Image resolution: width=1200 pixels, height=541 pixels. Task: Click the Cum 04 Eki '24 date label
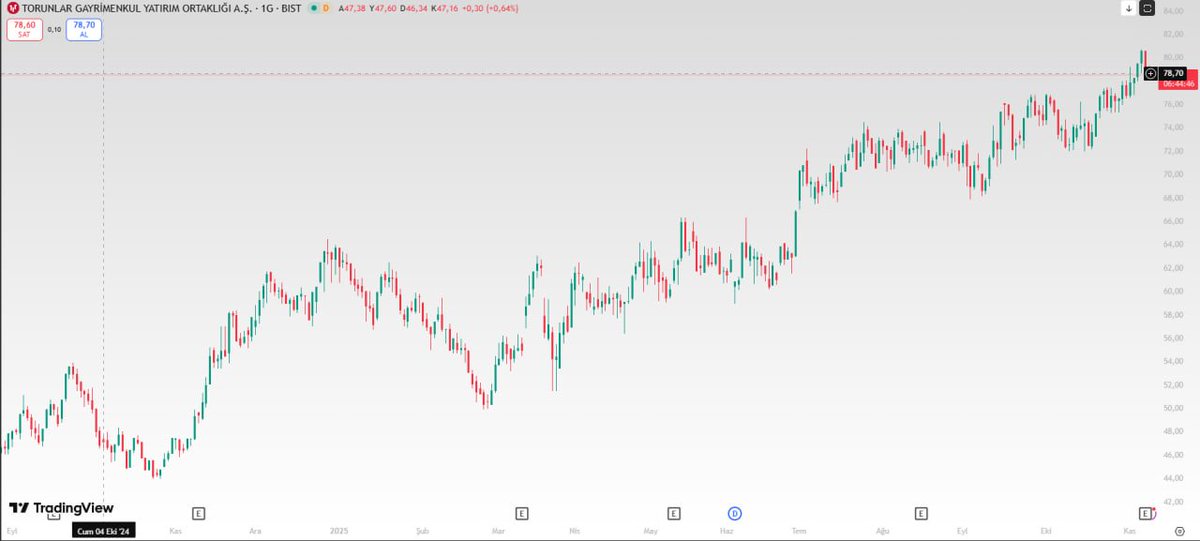click(104, 532)
